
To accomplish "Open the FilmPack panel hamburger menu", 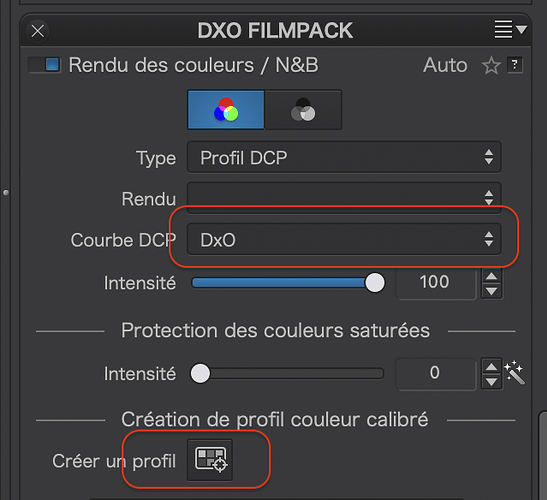I will pos(510,29).
